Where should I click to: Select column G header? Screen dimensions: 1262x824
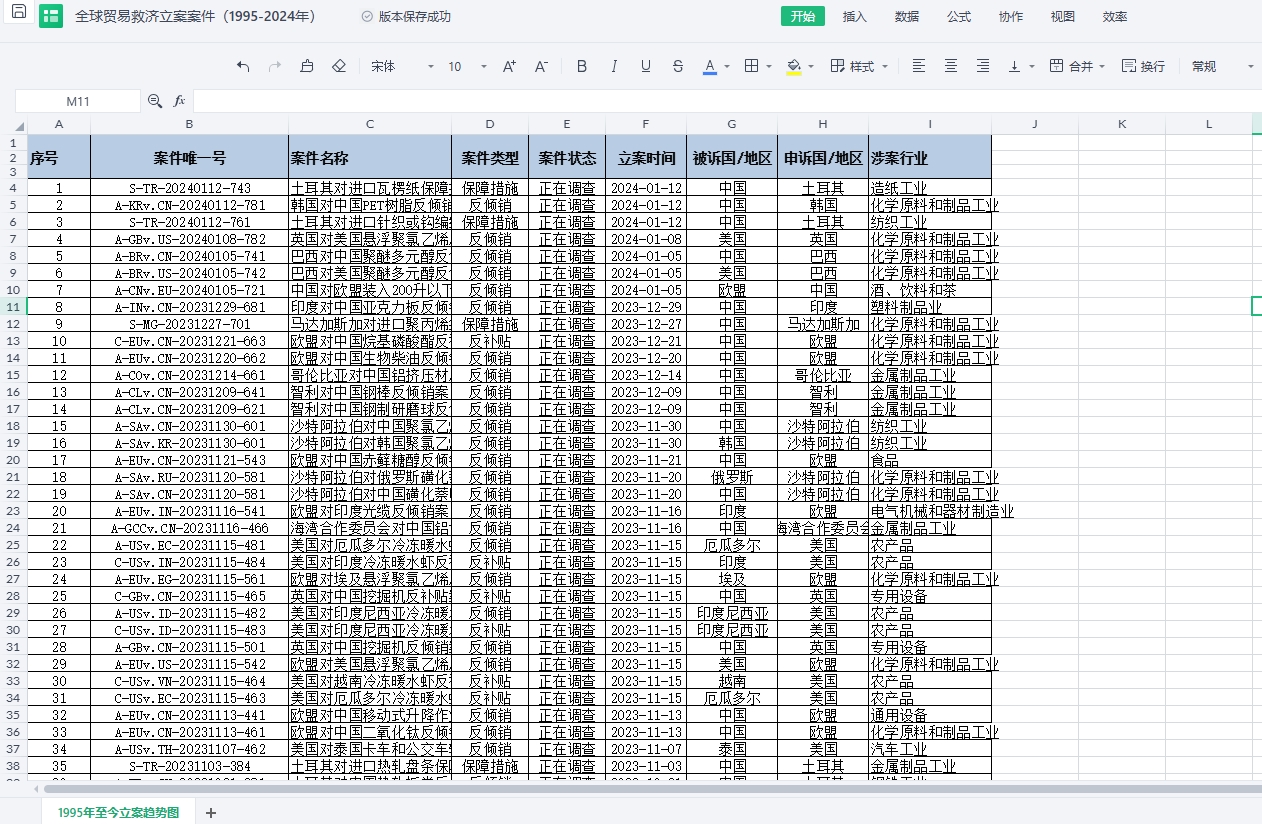tap(732, 124)
